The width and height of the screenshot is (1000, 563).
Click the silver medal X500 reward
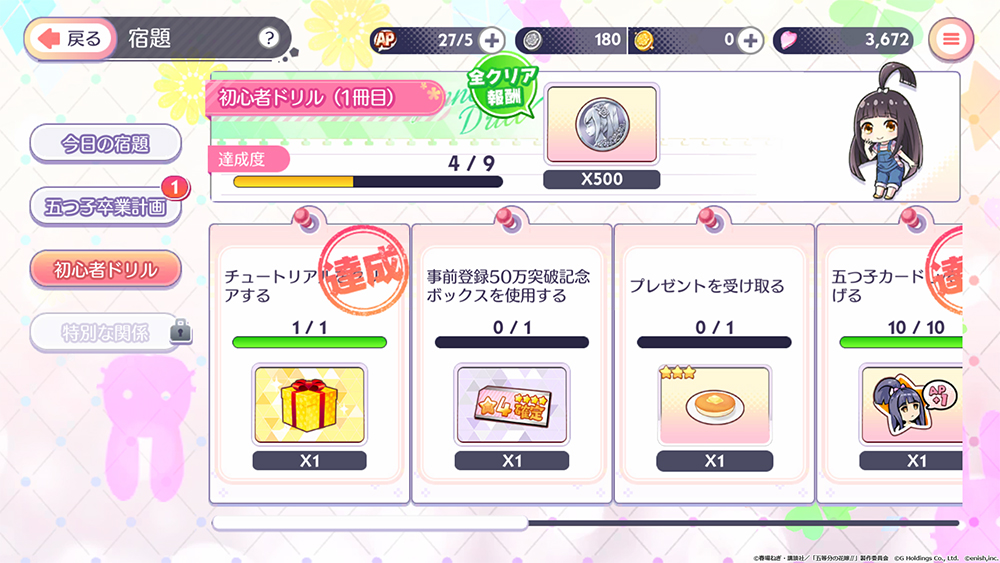pyautogui.click(x=601, y=125)
